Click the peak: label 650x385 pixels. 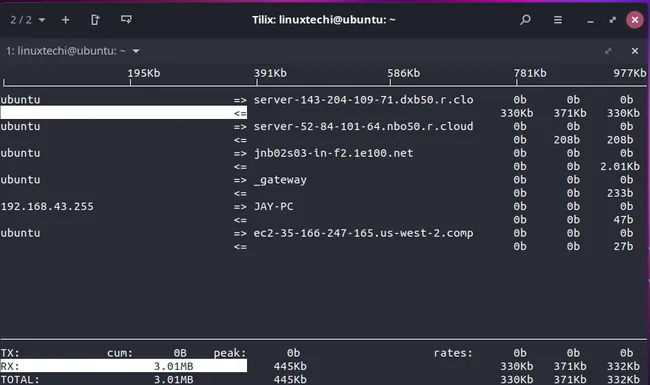(230, 353)
